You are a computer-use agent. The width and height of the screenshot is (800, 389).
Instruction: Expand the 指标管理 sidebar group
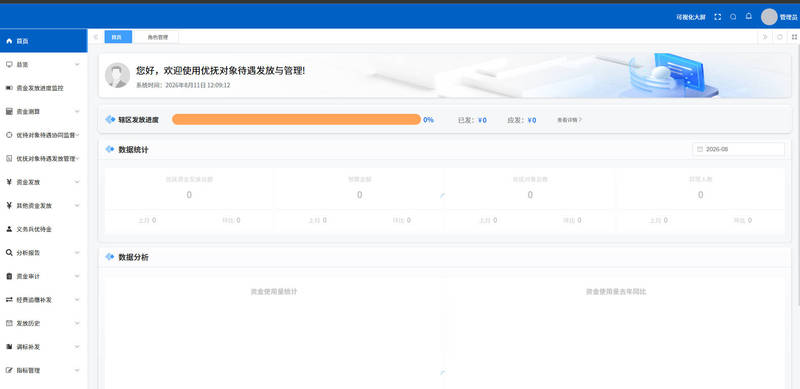pyautogui.click(x=43, y=370)
